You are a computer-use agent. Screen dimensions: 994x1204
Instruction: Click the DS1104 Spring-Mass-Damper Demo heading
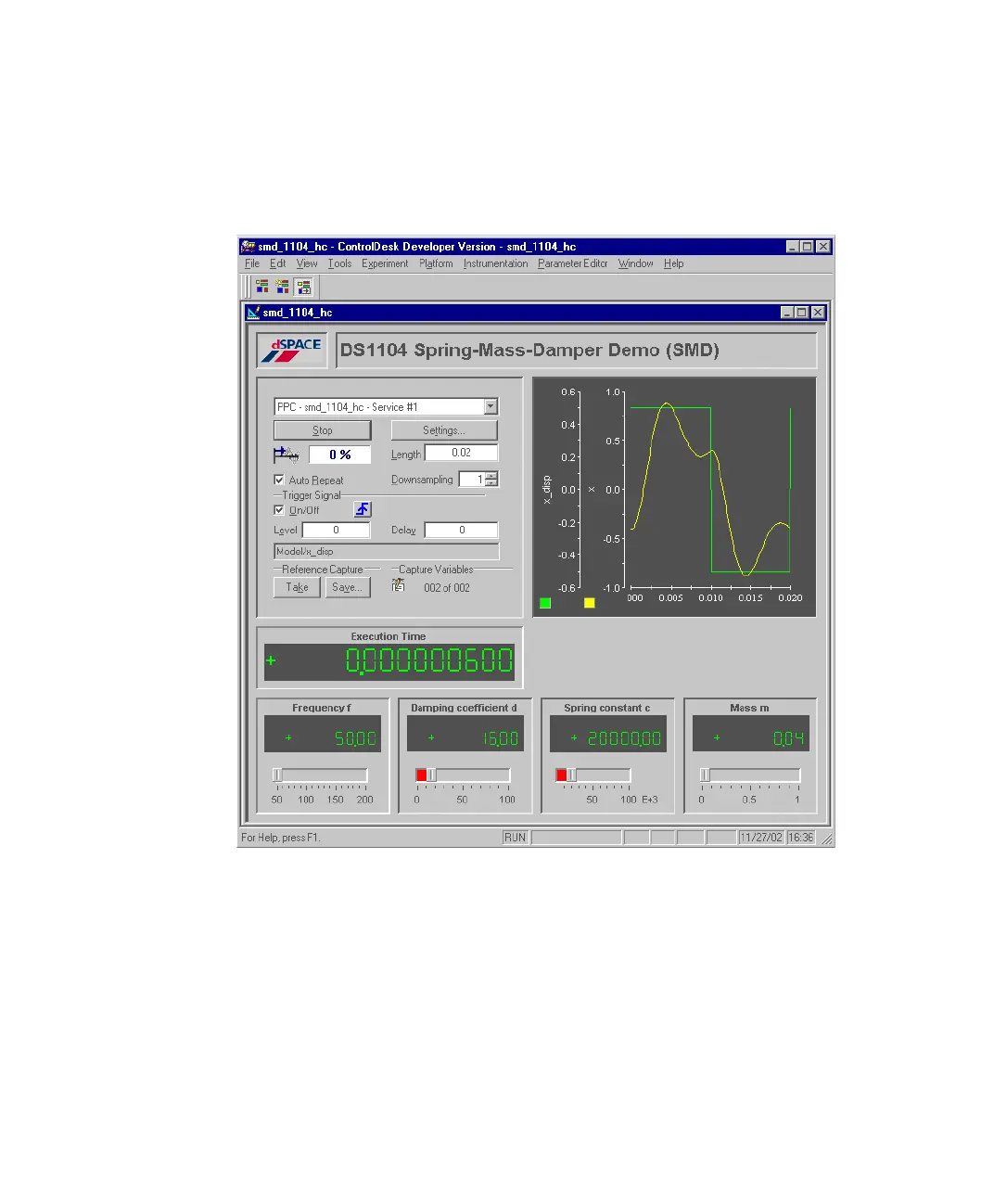tap(529, 351)
